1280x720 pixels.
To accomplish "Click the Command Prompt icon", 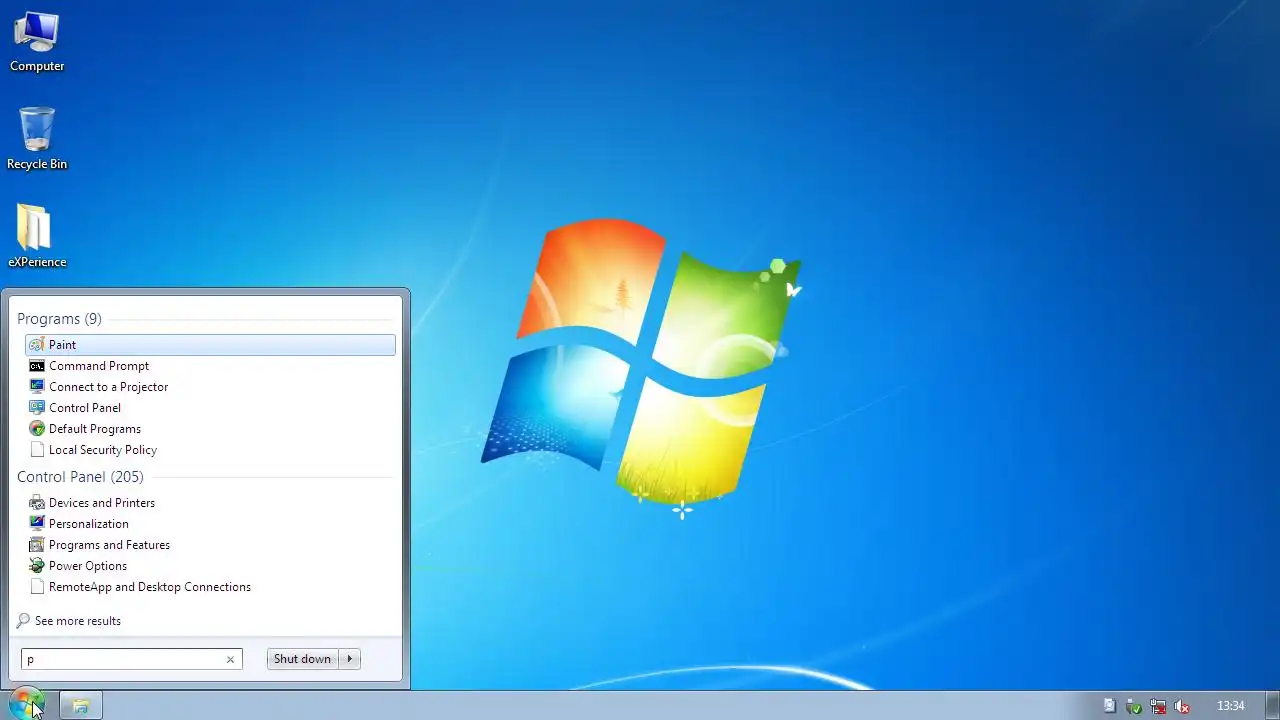I will (37, 366).
